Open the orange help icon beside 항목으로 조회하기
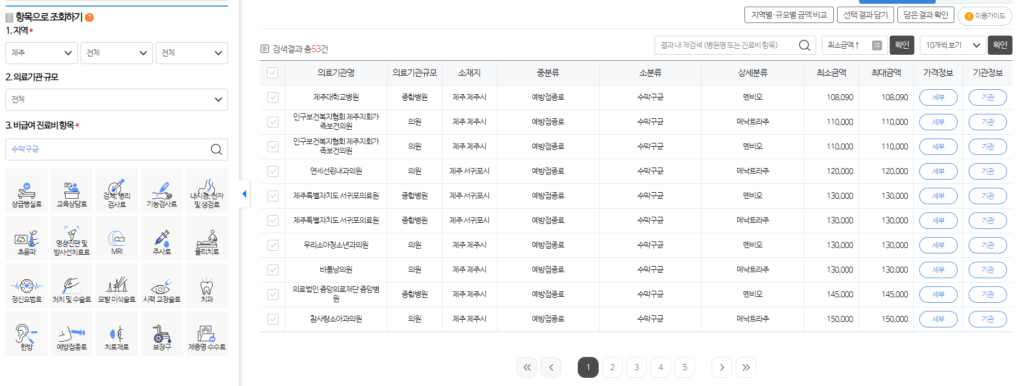Screen dimensions: 1024x386 click(x=89, y=18)
